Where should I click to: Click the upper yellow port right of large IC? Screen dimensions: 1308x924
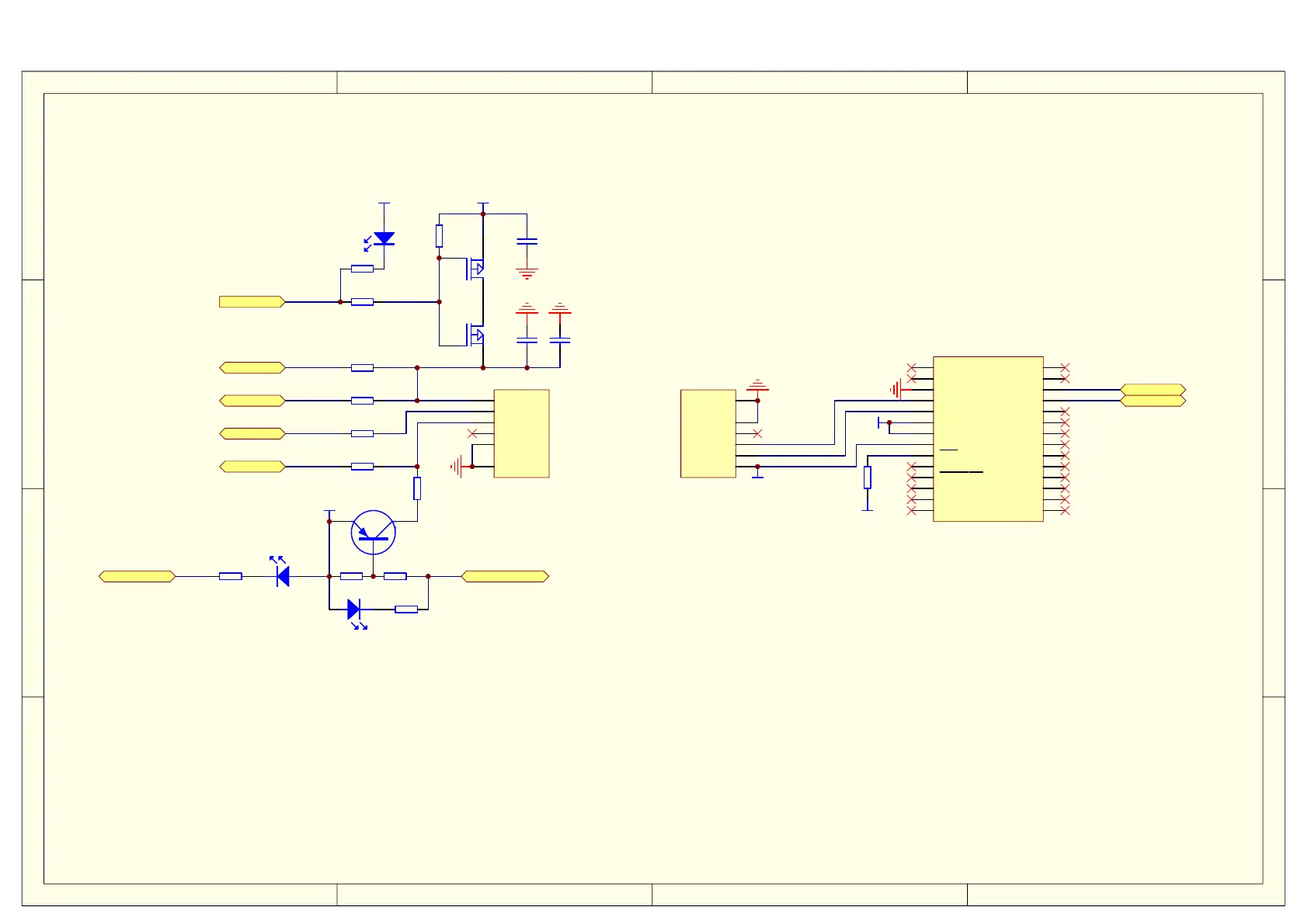[x=1153, y=390]
